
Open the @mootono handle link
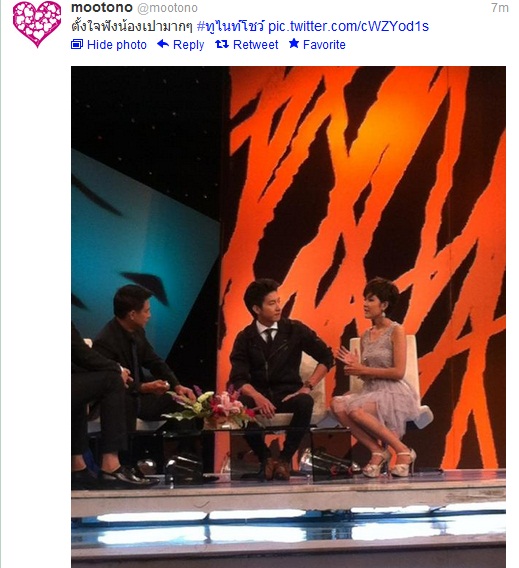(x=167, y=8)
